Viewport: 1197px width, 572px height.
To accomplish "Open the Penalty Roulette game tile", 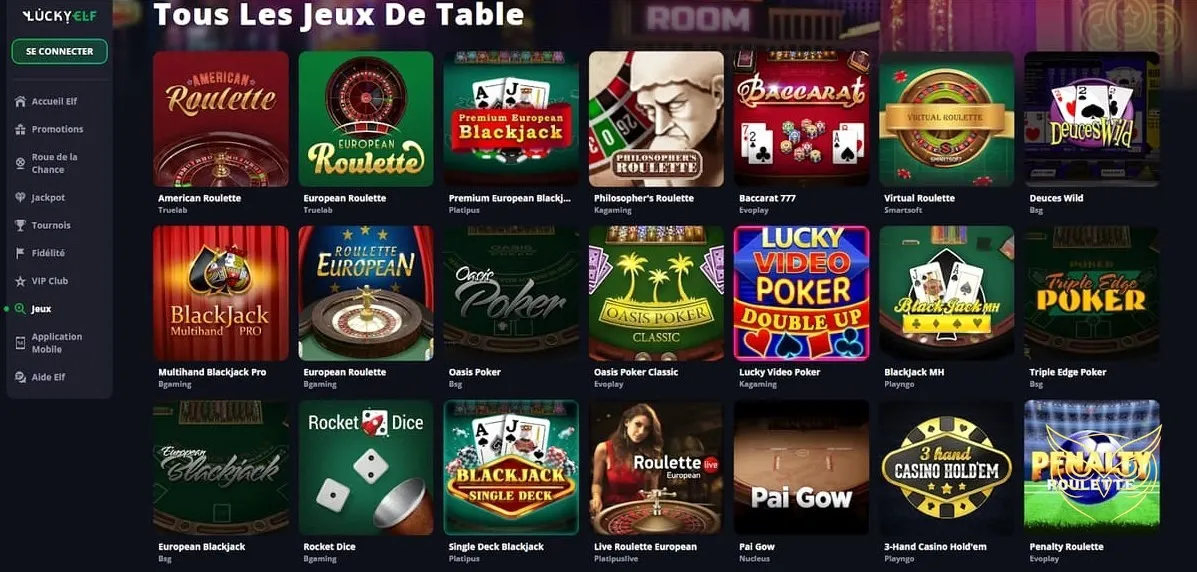I will click(1092, 467).
